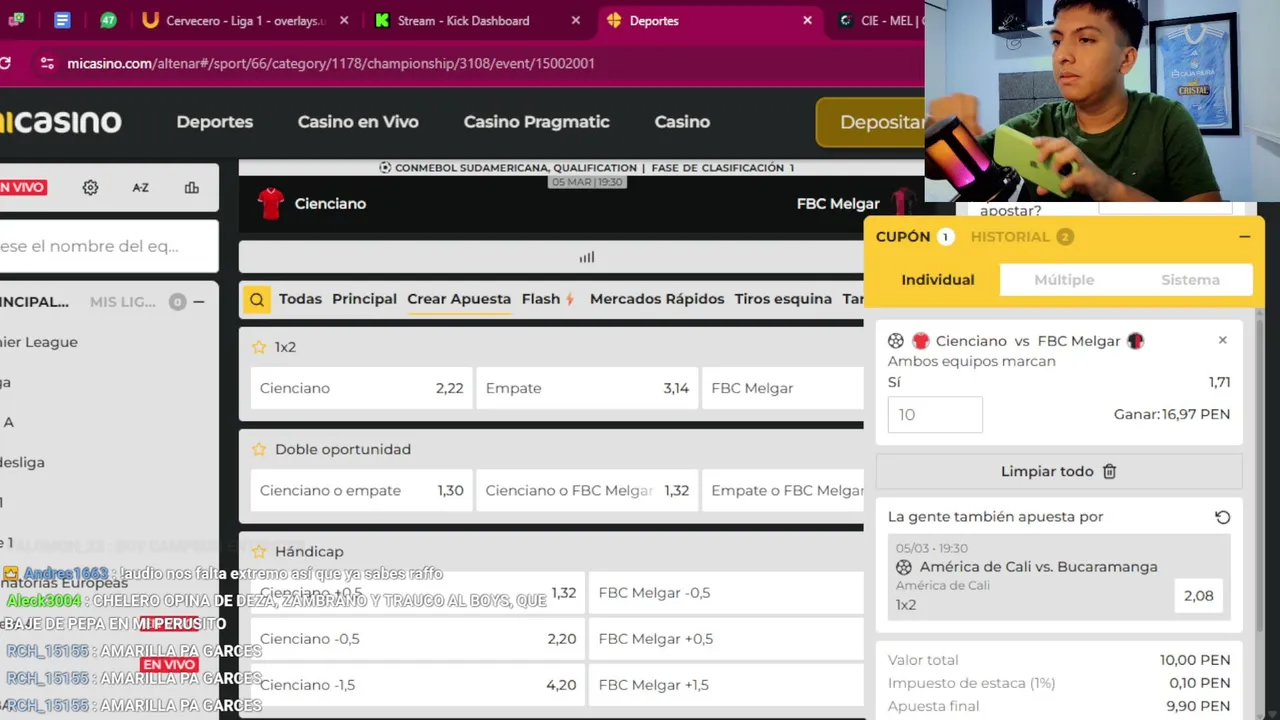This screenshot has width=1280, height=720.
Task: Click the site info icon in the address bar
Action: coord(47,63)
